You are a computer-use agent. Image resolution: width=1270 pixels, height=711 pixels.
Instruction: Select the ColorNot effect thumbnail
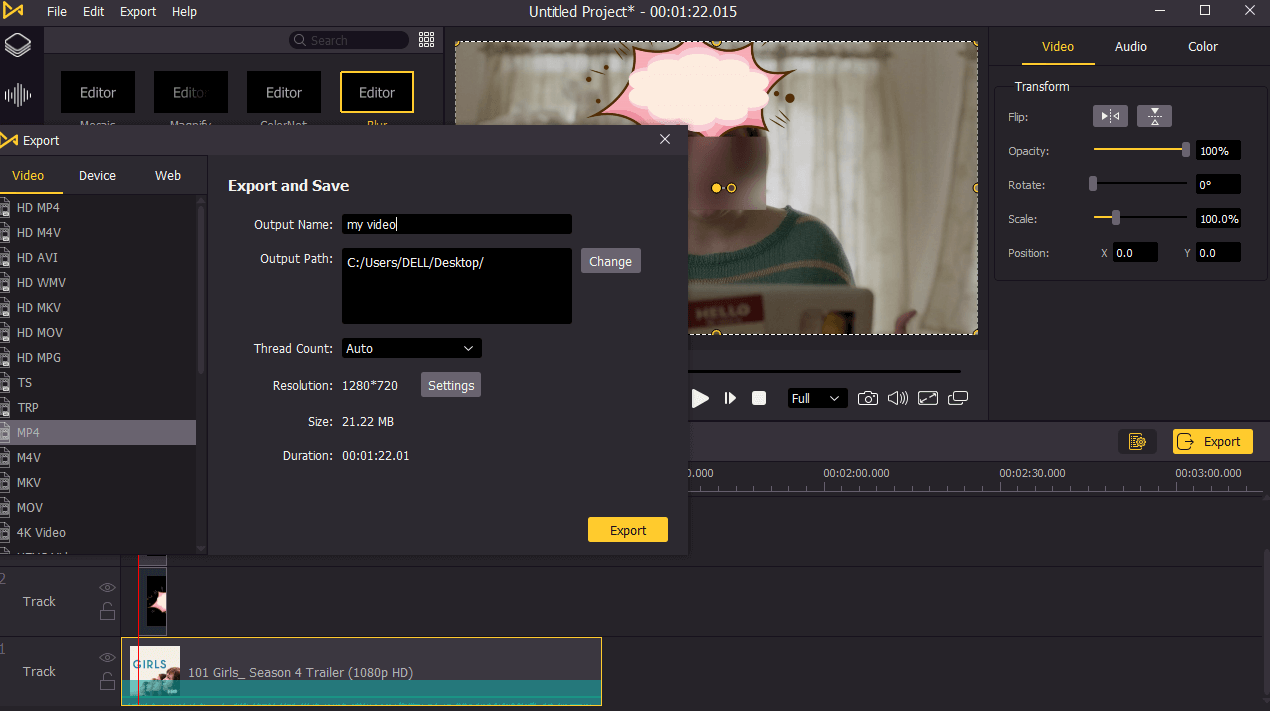[x=284, y=92]
